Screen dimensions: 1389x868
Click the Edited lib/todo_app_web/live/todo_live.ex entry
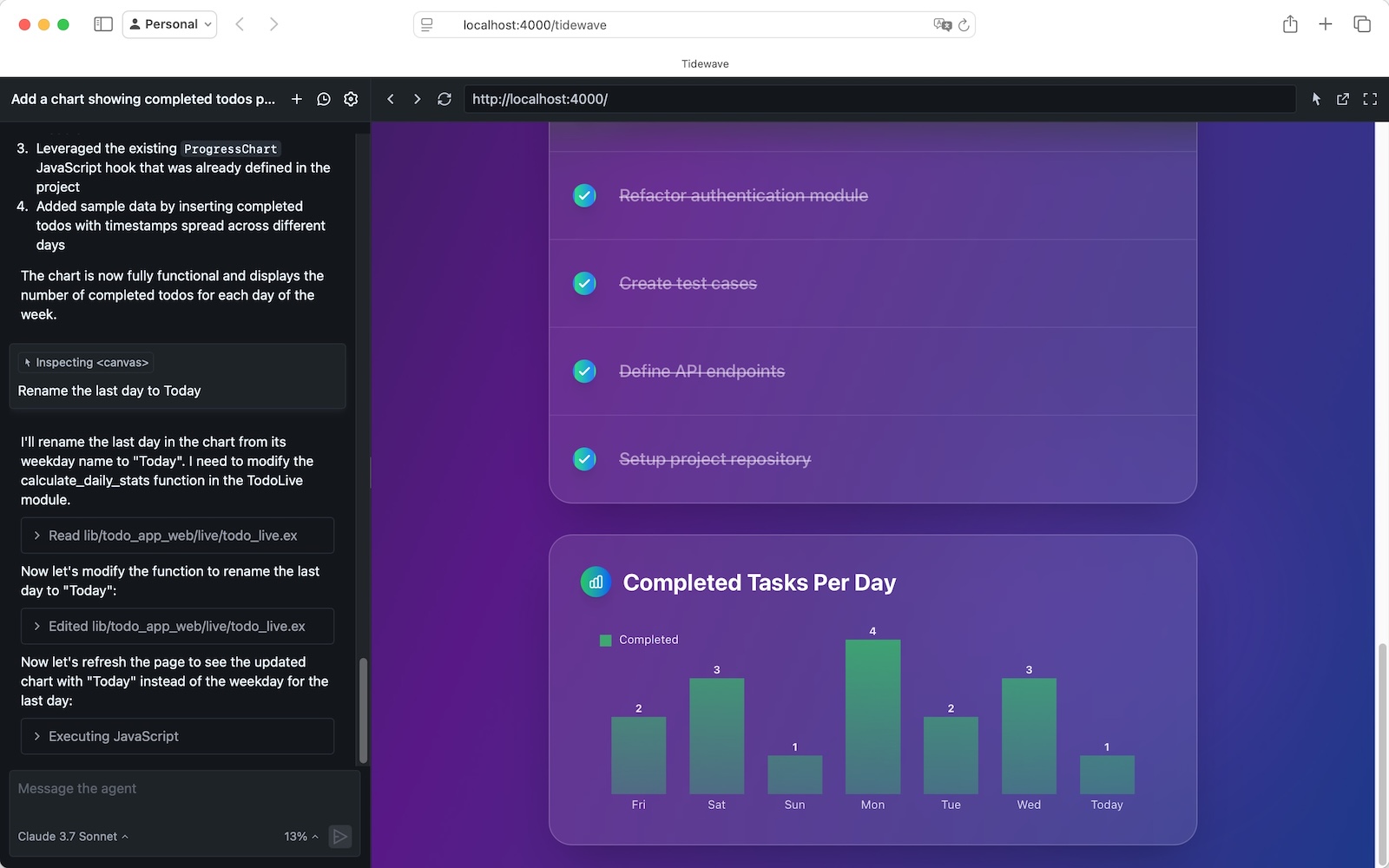pos(176,626)
